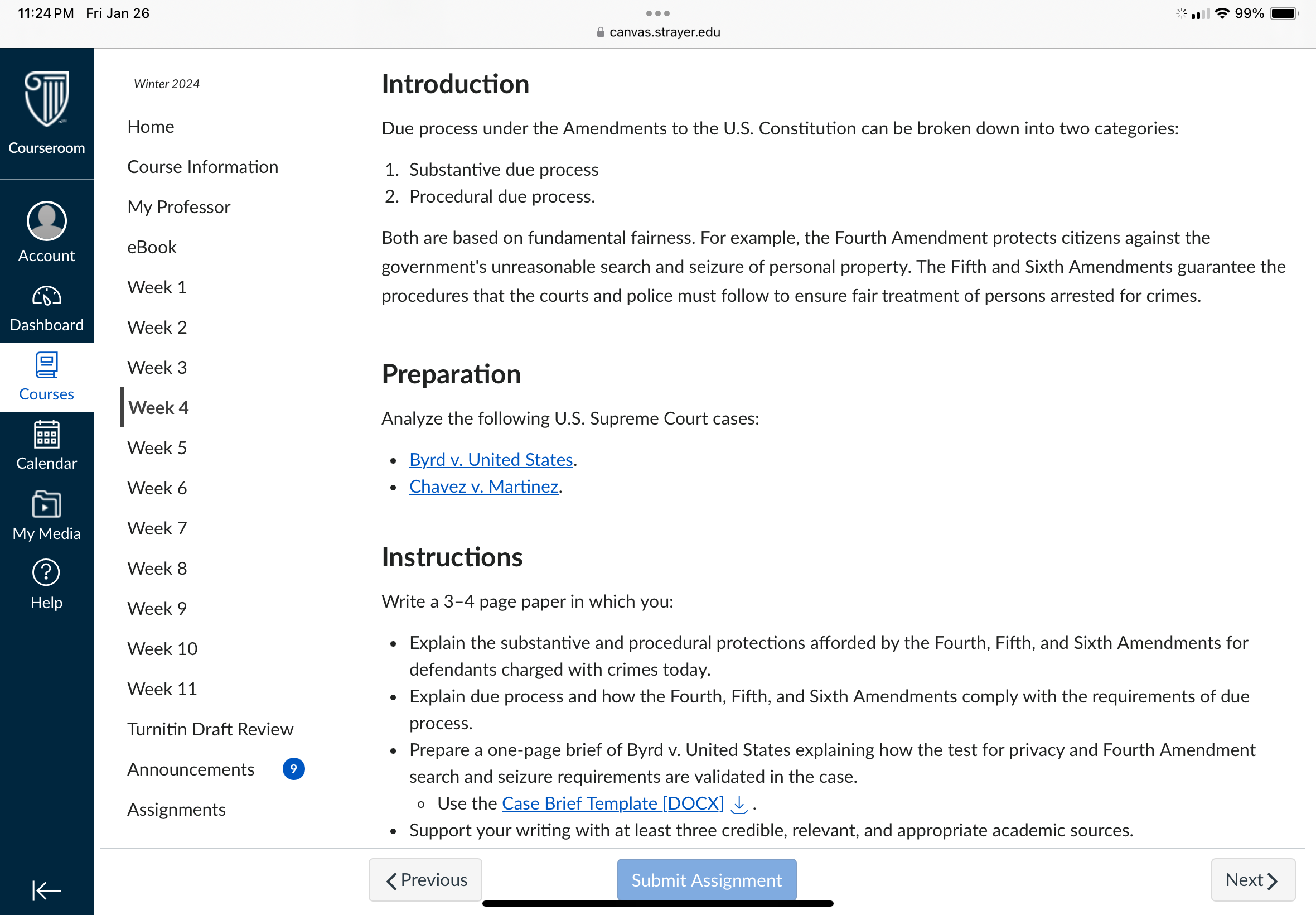Tap the canvas.strayer.edu address bar
Image resolution: width=1316 pixels, height=915 pixels.
click(657, 32)
